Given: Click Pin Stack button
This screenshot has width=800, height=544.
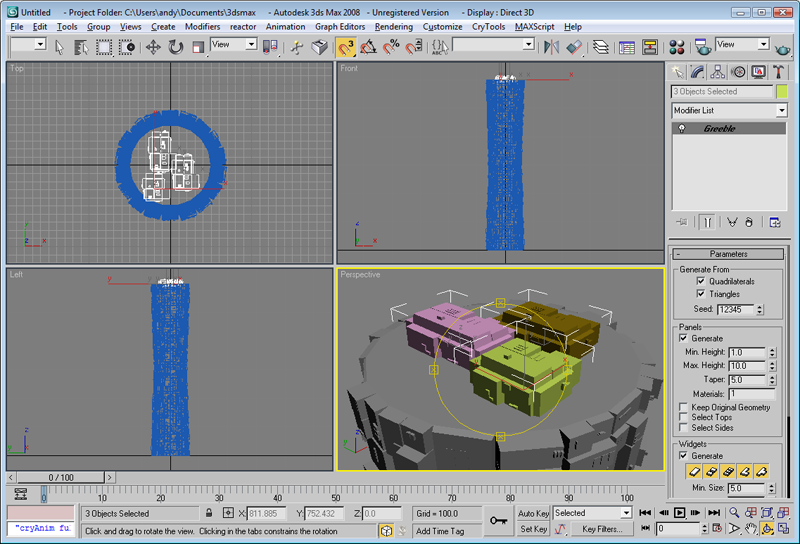Looking at the screenshot, I should coord(682,222).
